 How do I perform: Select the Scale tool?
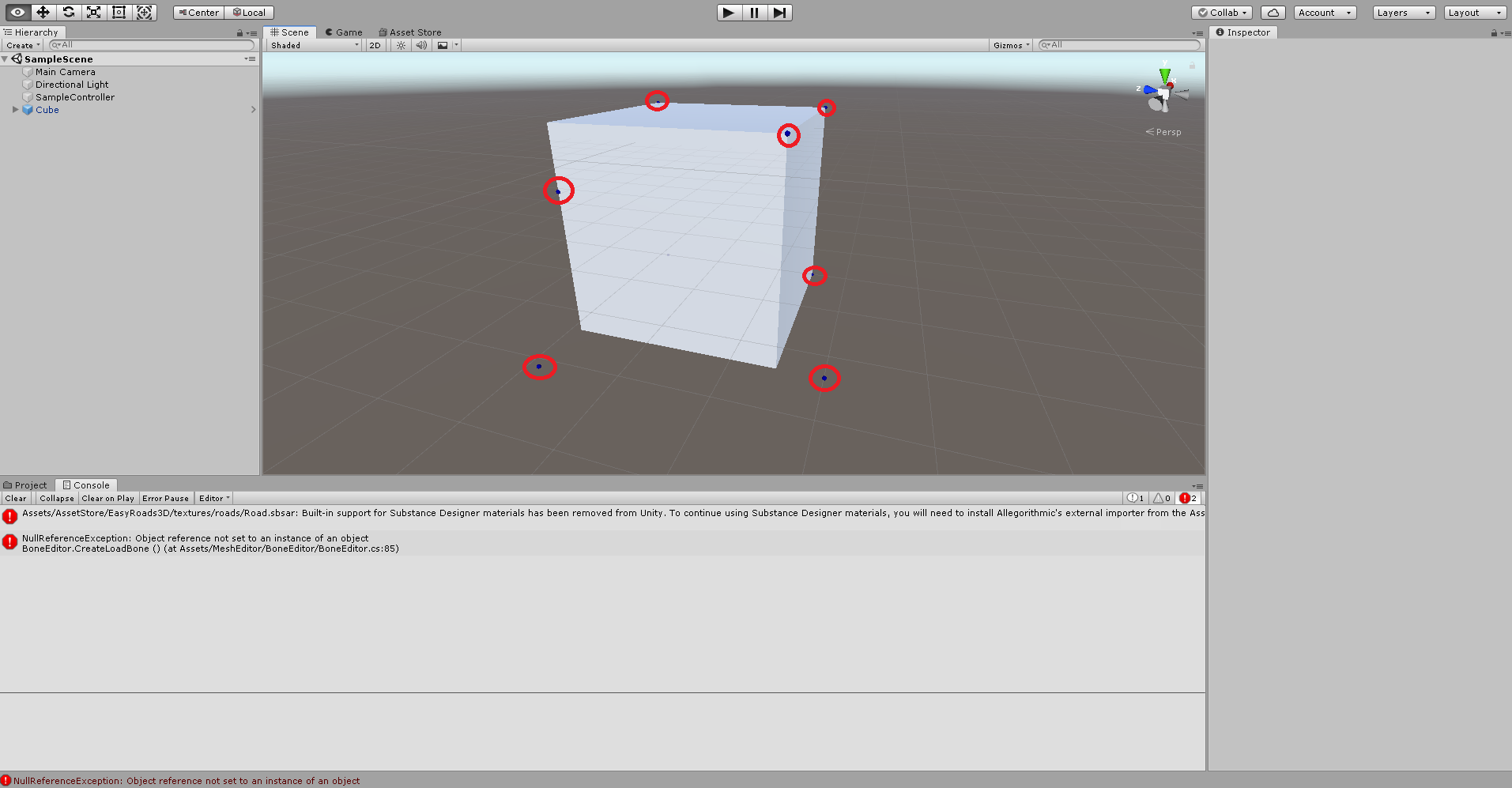(93, 12)
